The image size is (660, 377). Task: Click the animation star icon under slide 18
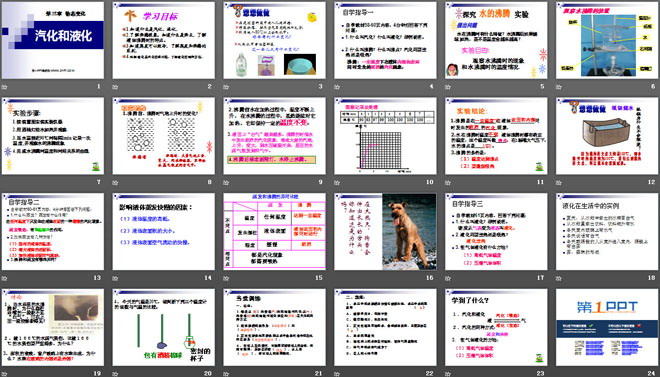pyautogui.click(x=559, y=278)
